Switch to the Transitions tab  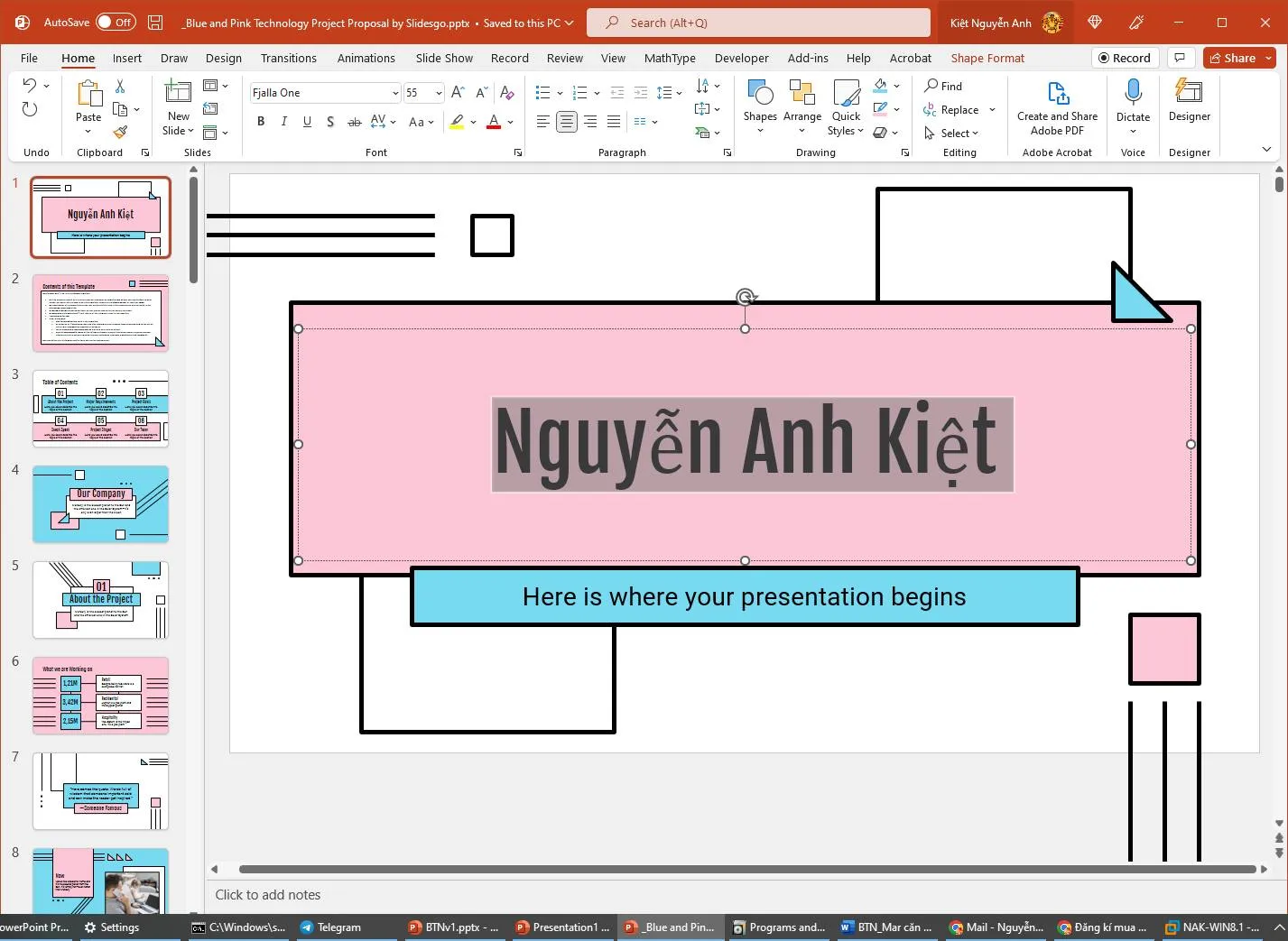coord(288,58)
